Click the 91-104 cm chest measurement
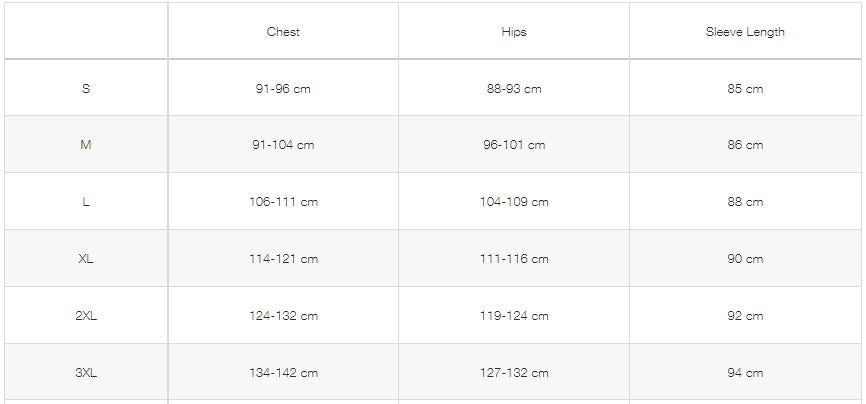866x404 pixels. [x=283, y=145]
